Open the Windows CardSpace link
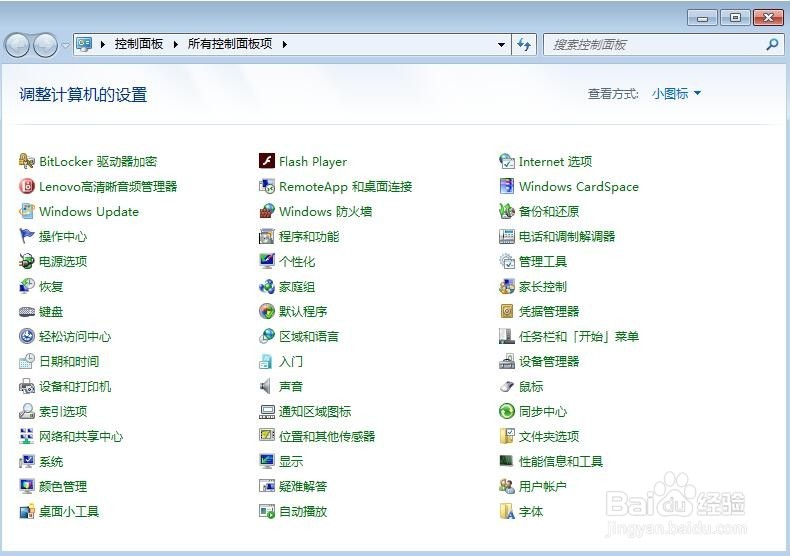This screenshot has height=556, width=790. click(x=579, y=187)
